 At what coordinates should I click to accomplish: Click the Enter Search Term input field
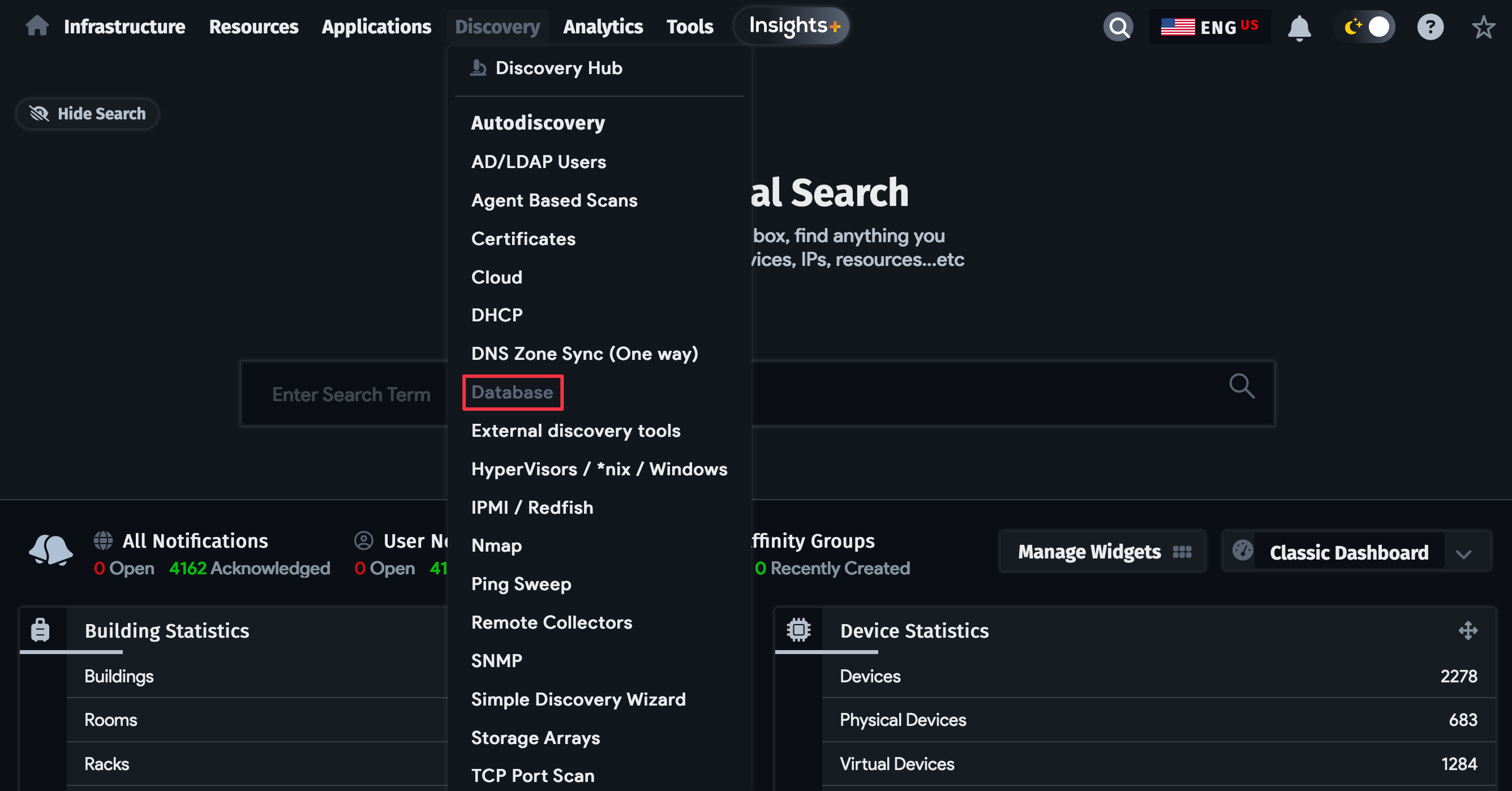point(351,394)
